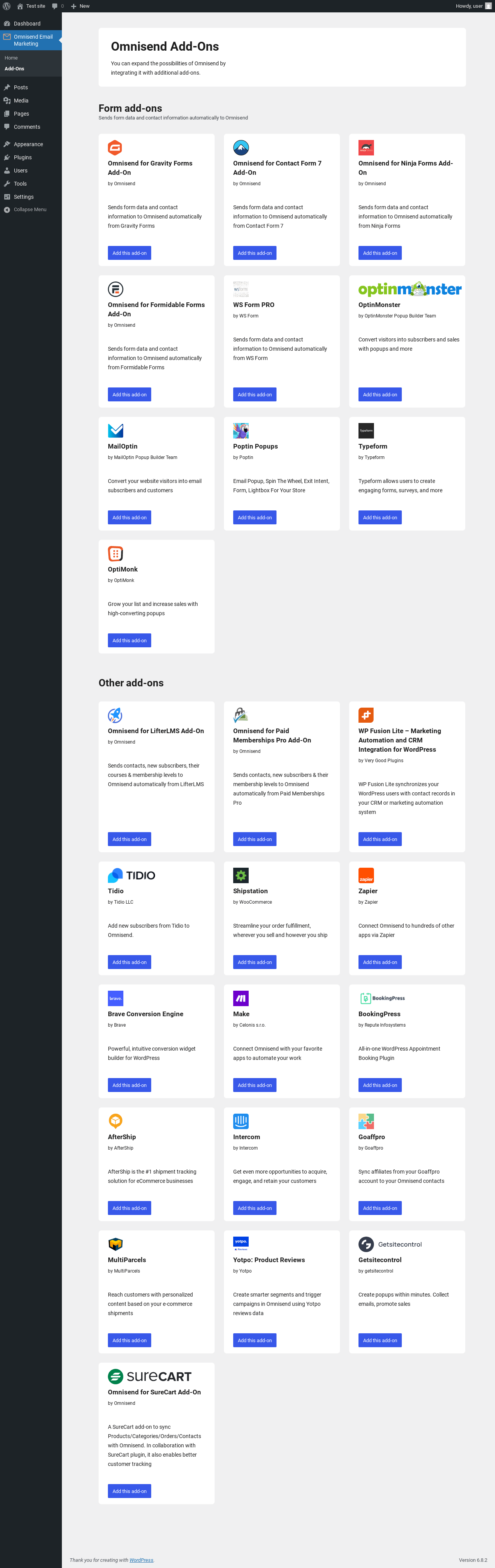Click the Gravity Forms add-on logo icon
This screenshot has width=495, height=1568.
(115, 147)
